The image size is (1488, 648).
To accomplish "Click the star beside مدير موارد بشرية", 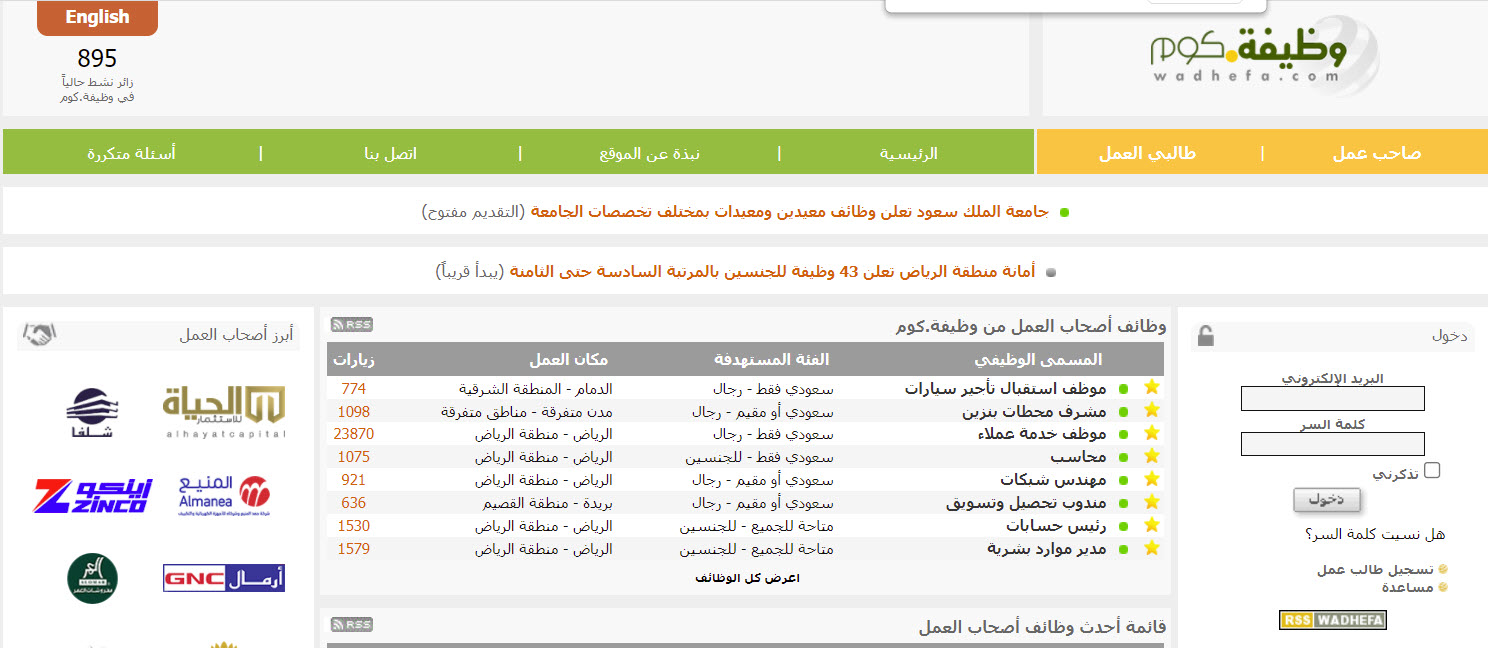I will [x=1151, y=549].
